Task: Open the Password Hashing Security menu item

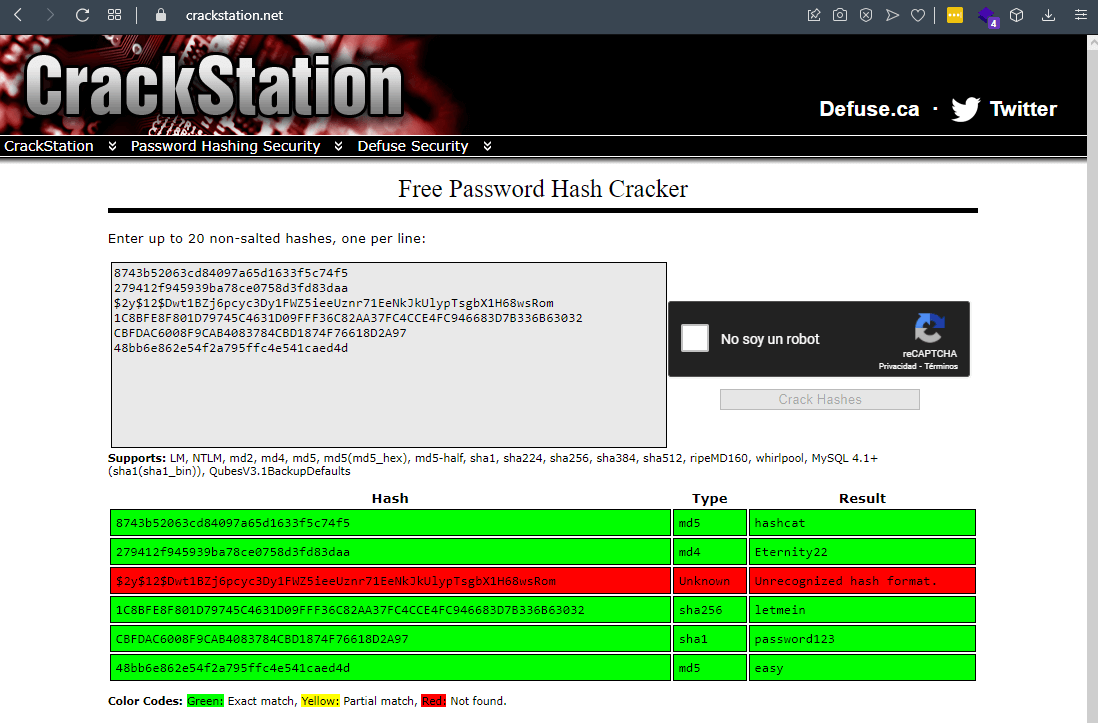Action: pyautogui.click(x=225, y=146)
